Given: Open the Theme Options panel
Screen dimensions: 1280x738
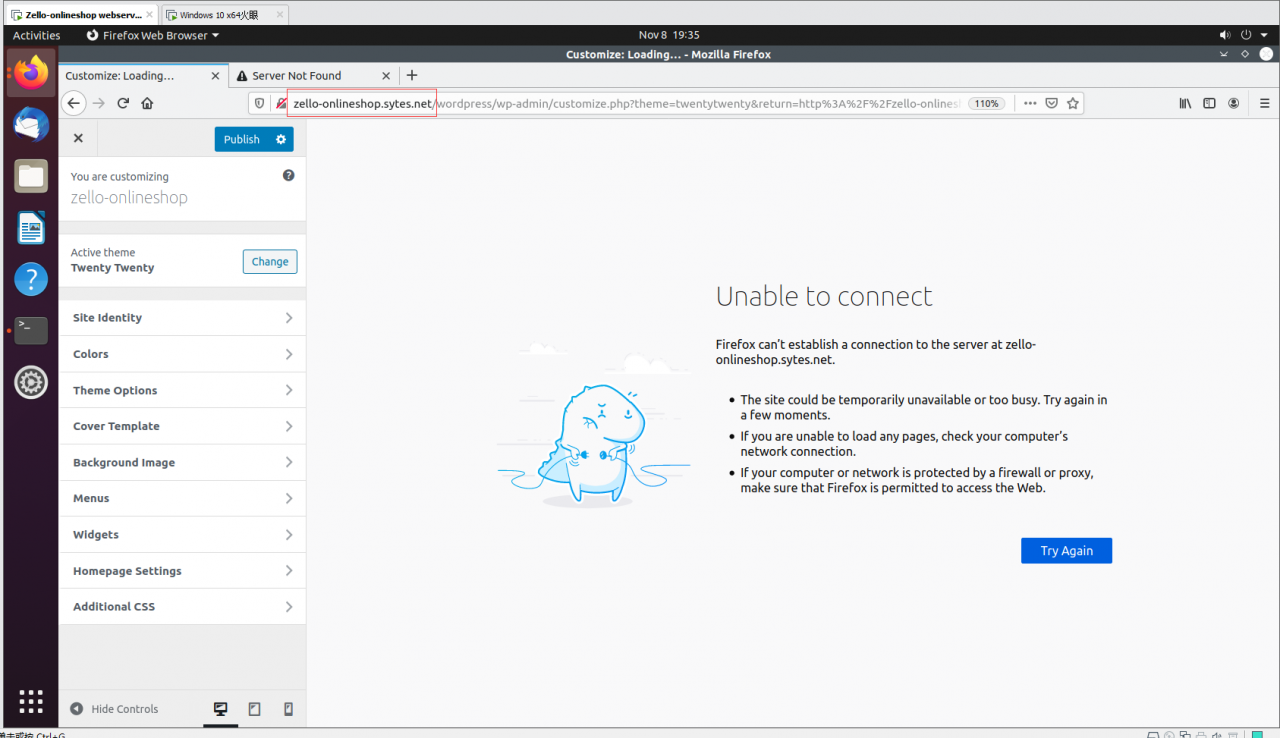Looking at the screenshot, I should (182, 390).
